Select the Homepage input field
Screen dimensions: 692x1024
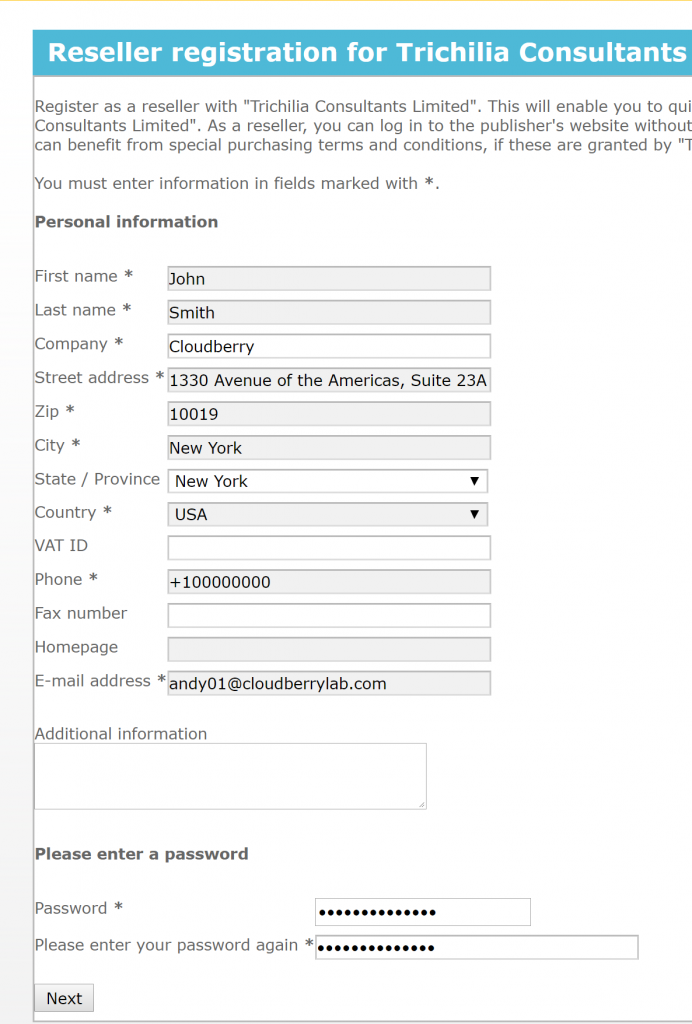tap(329, 649)
